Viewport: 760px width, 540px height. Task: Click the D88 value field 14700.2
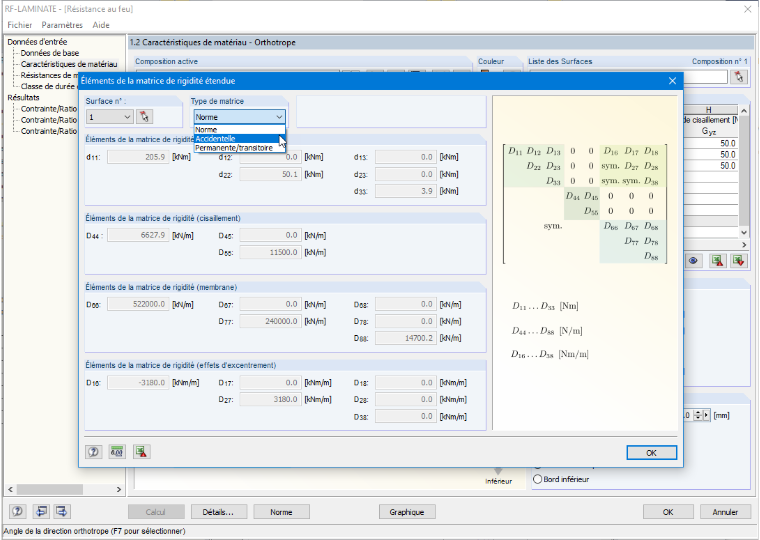[406, 338]
